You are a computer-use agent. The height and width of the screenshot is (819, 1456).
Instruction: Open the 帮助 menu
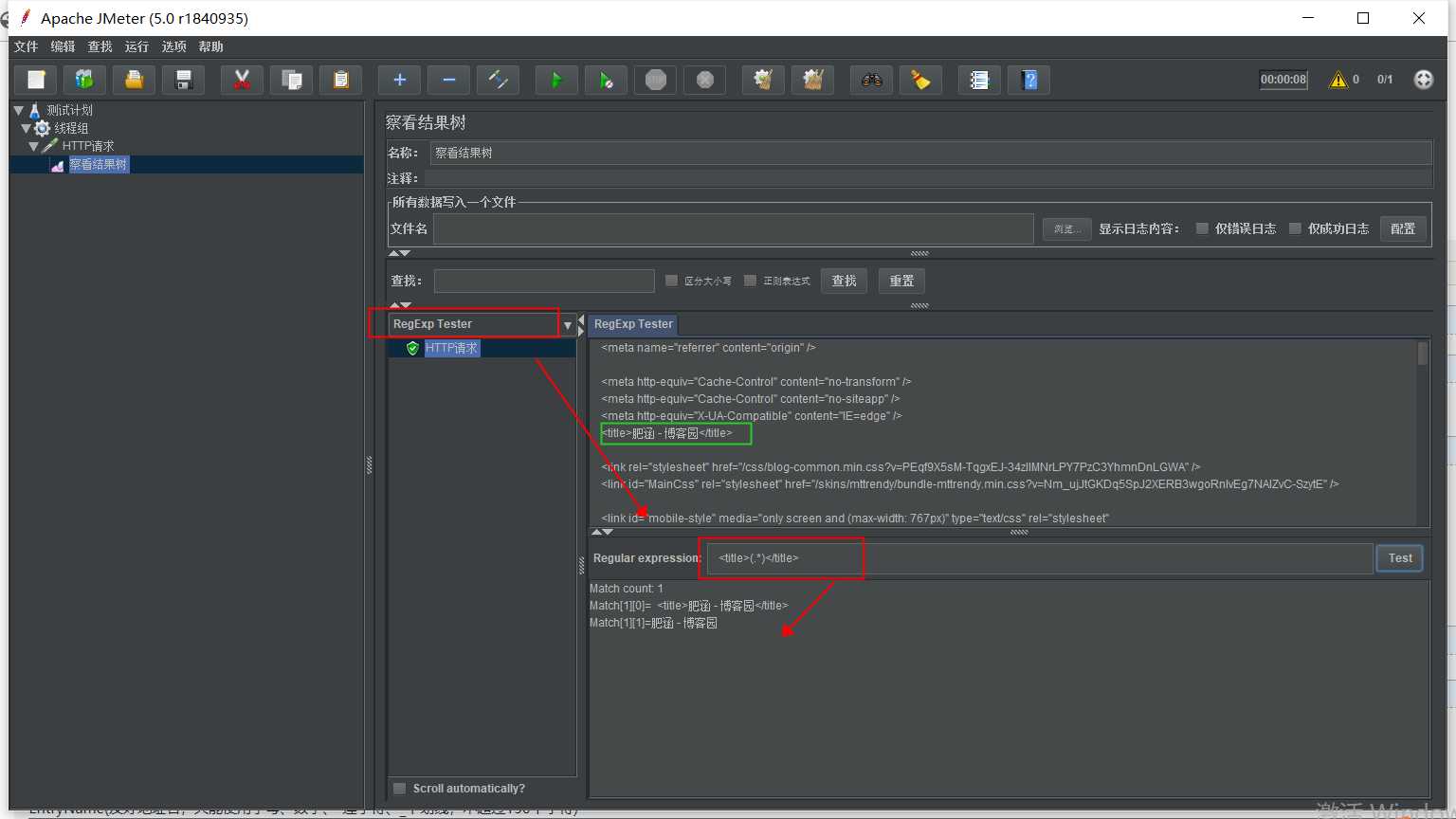click(210, 46)
